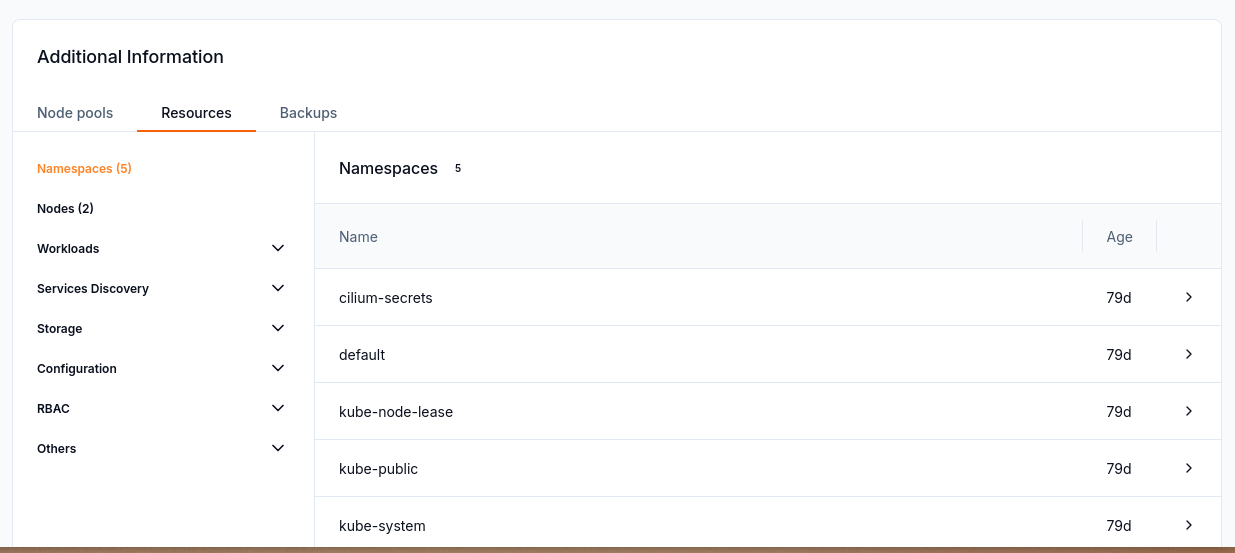The width and height of the screenshot is (1235, 553).
Task: Open the Workloads sidebar section
Action: 68,249
